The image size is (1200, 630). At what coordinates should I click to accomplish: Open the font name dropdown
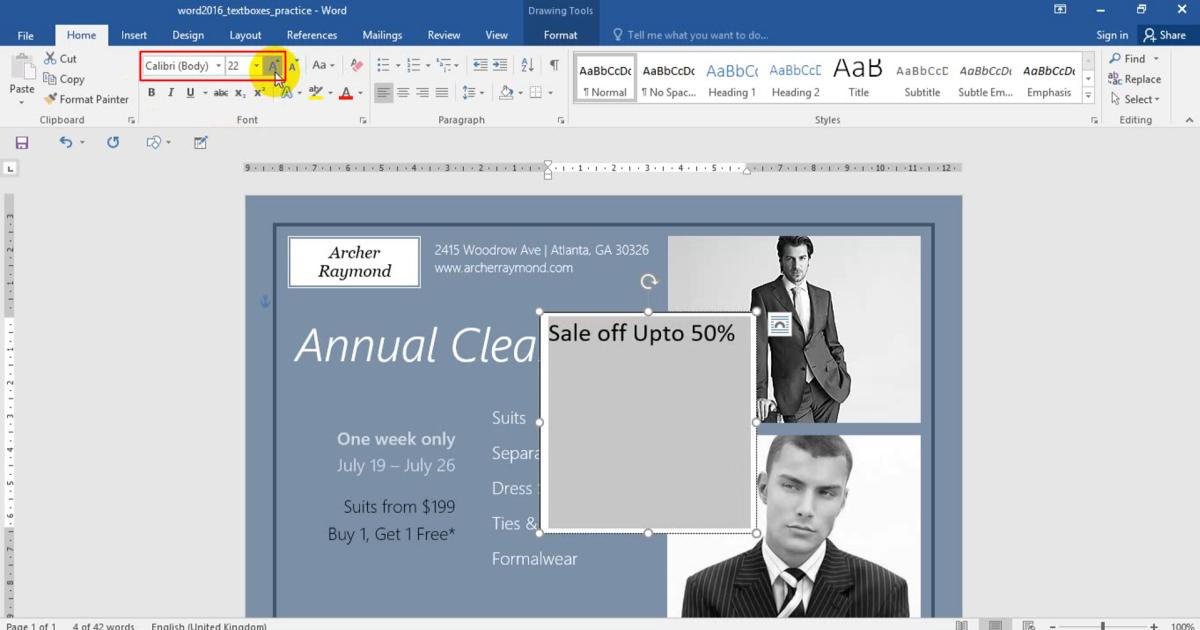coord(218,66)
